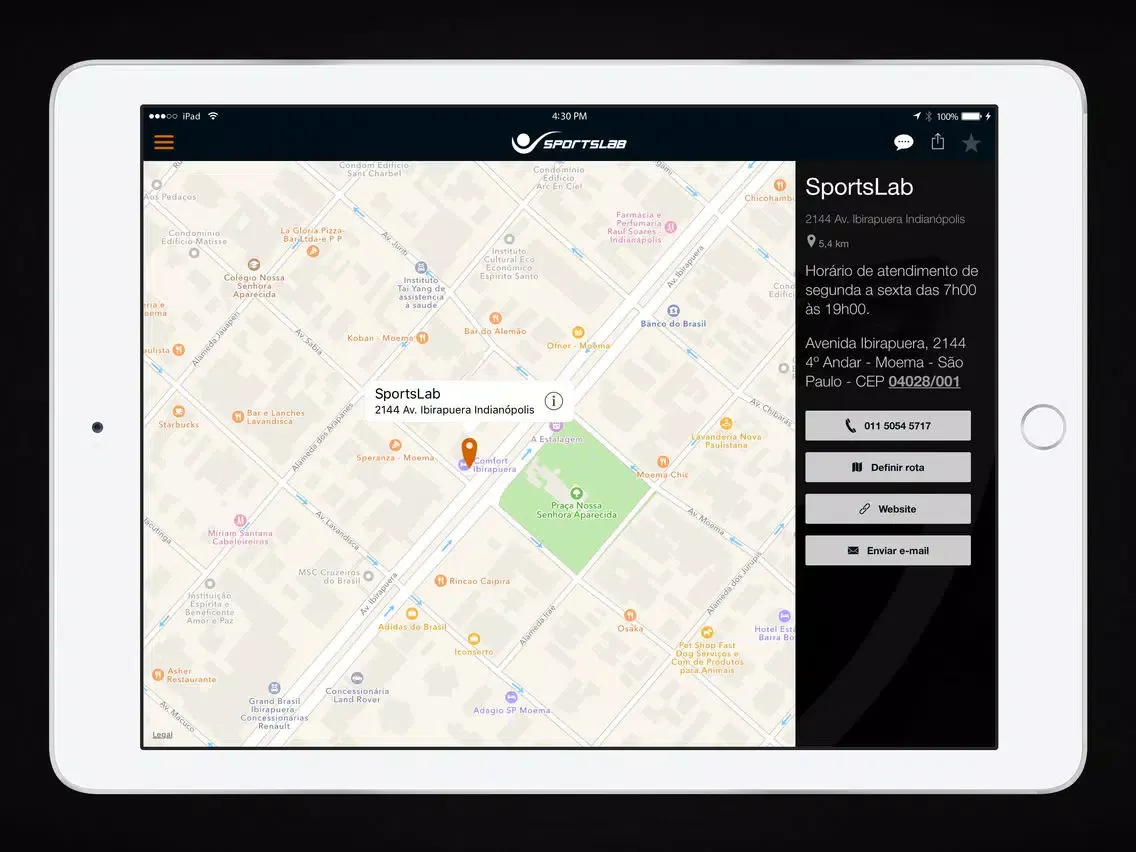Open the orange hamburger menu
This screenshot has width=1136, height=852.
click(164, 142)
